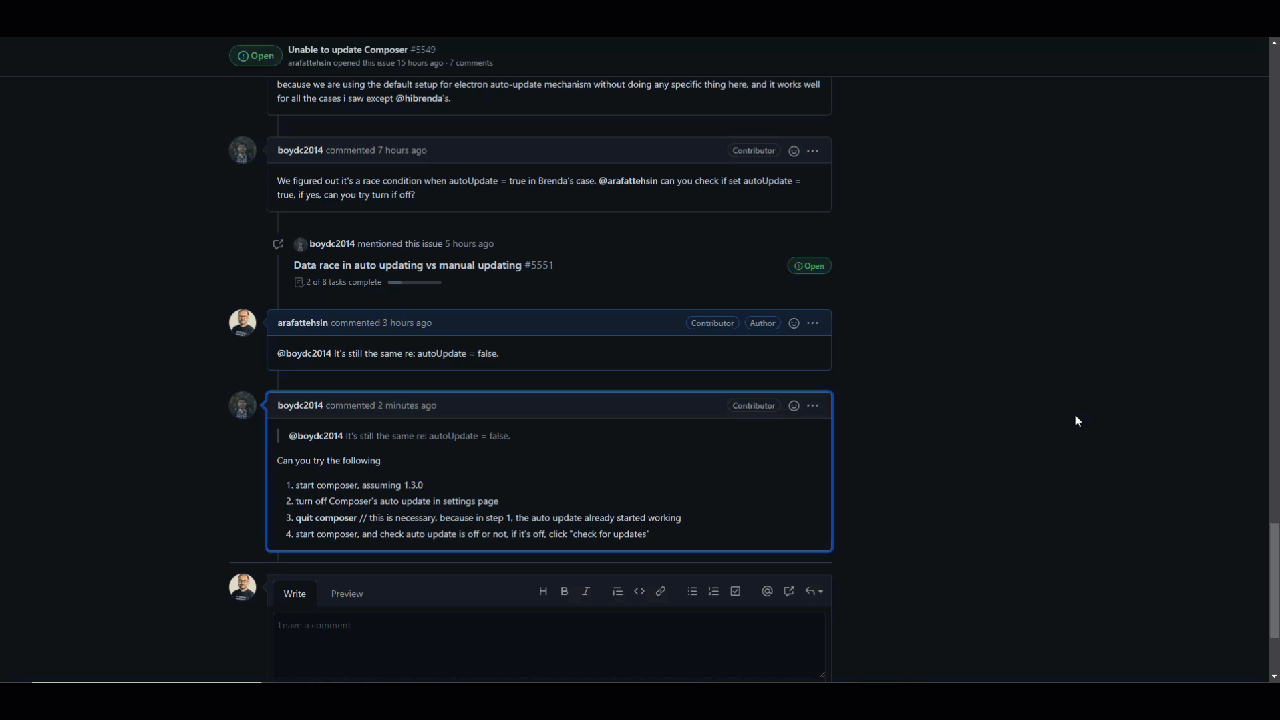
Task: Open options menu on arafattehsin's comment
Action: coord(812,323)
